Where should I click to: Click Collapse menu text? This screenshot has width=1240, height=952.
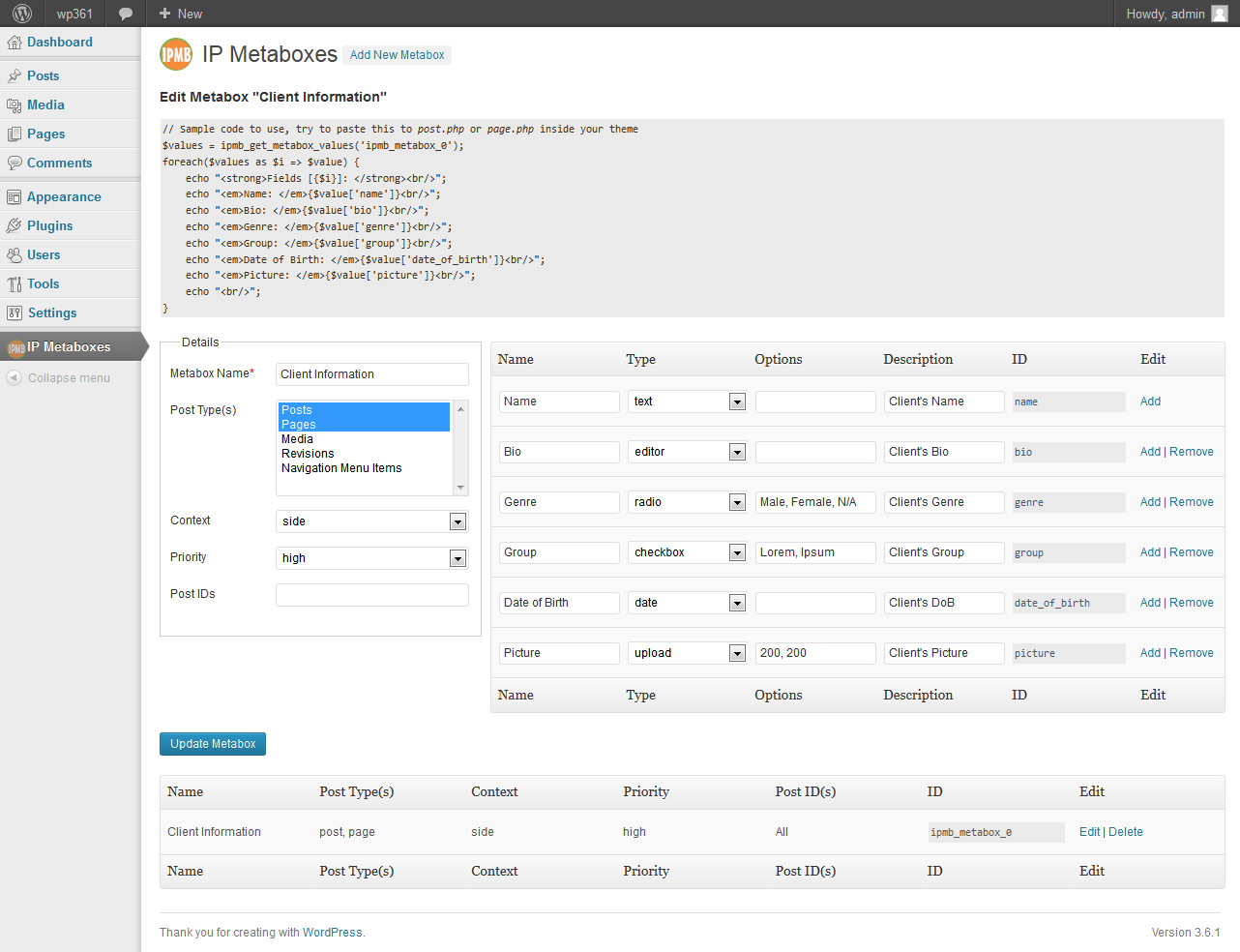point(69,378)
